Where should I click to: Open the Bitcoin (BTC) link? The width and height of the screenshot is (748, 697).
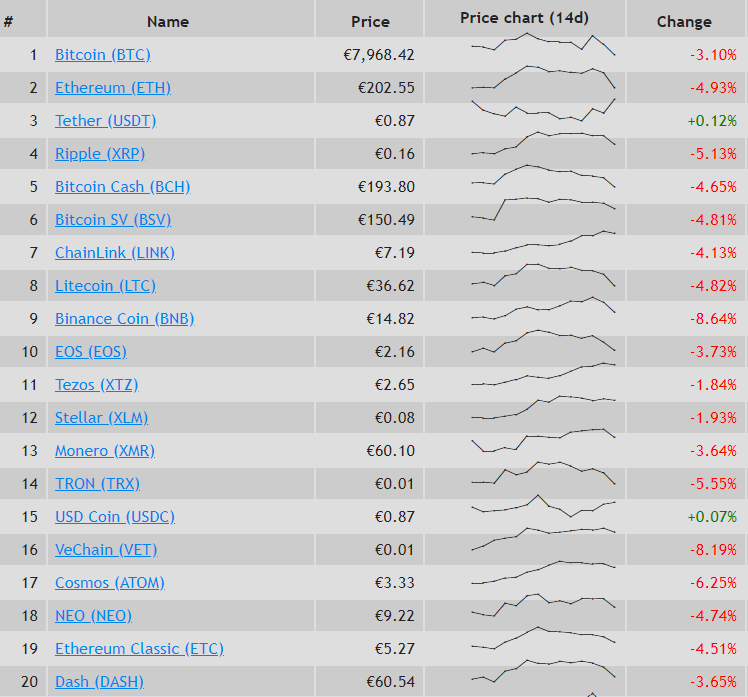pos(103,55)
